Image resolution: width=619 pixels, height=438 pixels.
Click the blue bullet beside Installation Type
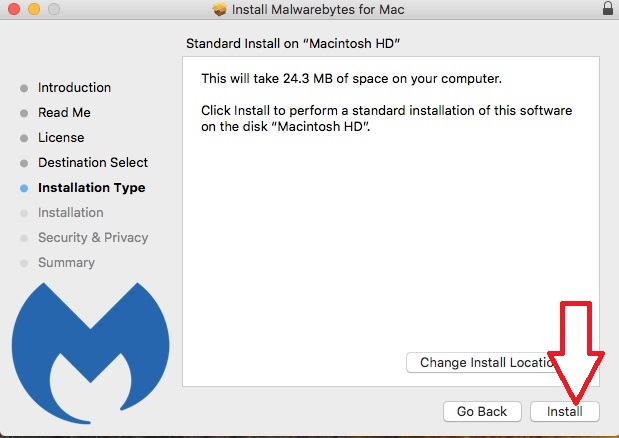(x=24, y=188)
